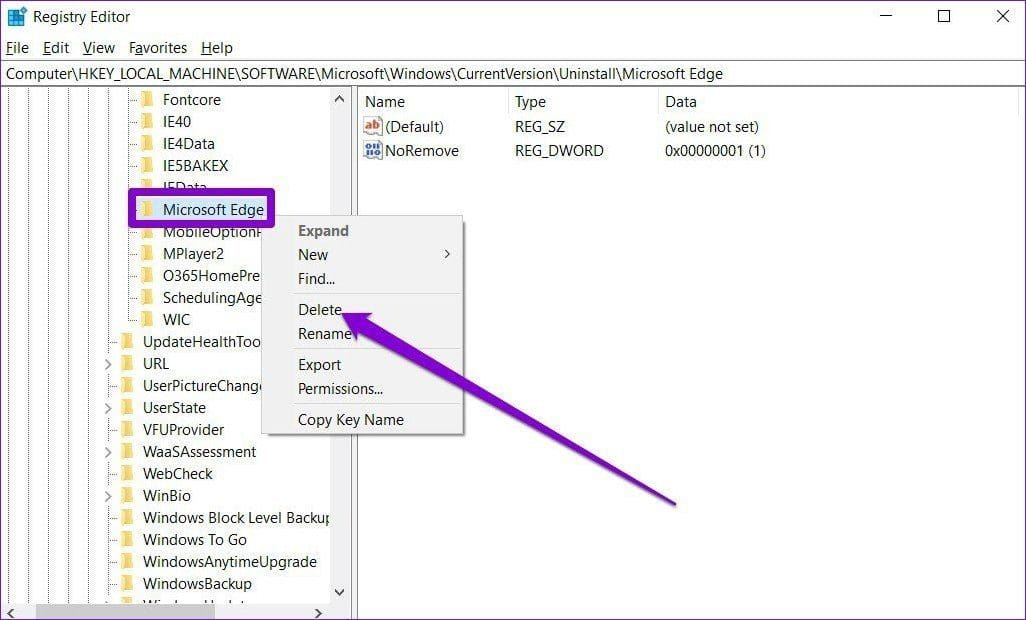
Task: Select the WebCheck key label
Action: pos(177,474)
